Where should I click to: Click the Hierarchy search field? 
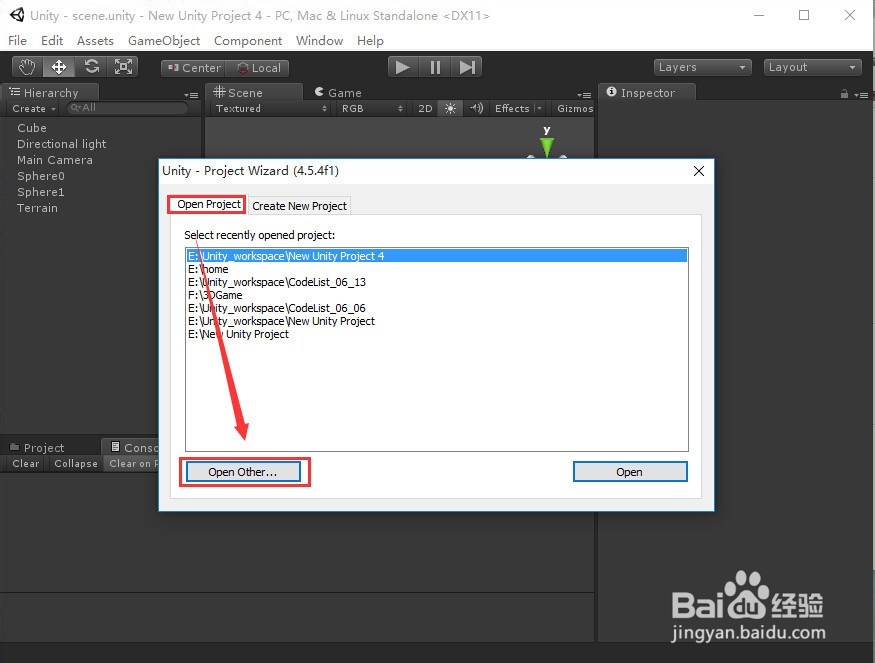tap(127, 108)
